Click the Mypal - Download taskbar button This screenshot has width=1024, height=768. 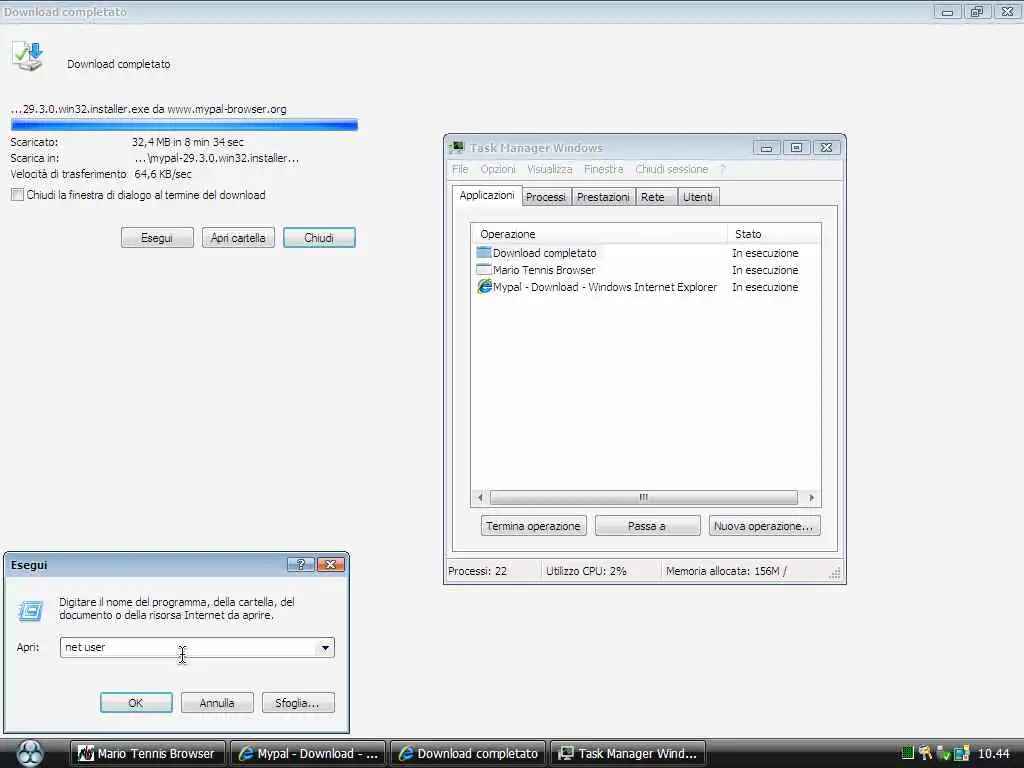click(308, 754)
